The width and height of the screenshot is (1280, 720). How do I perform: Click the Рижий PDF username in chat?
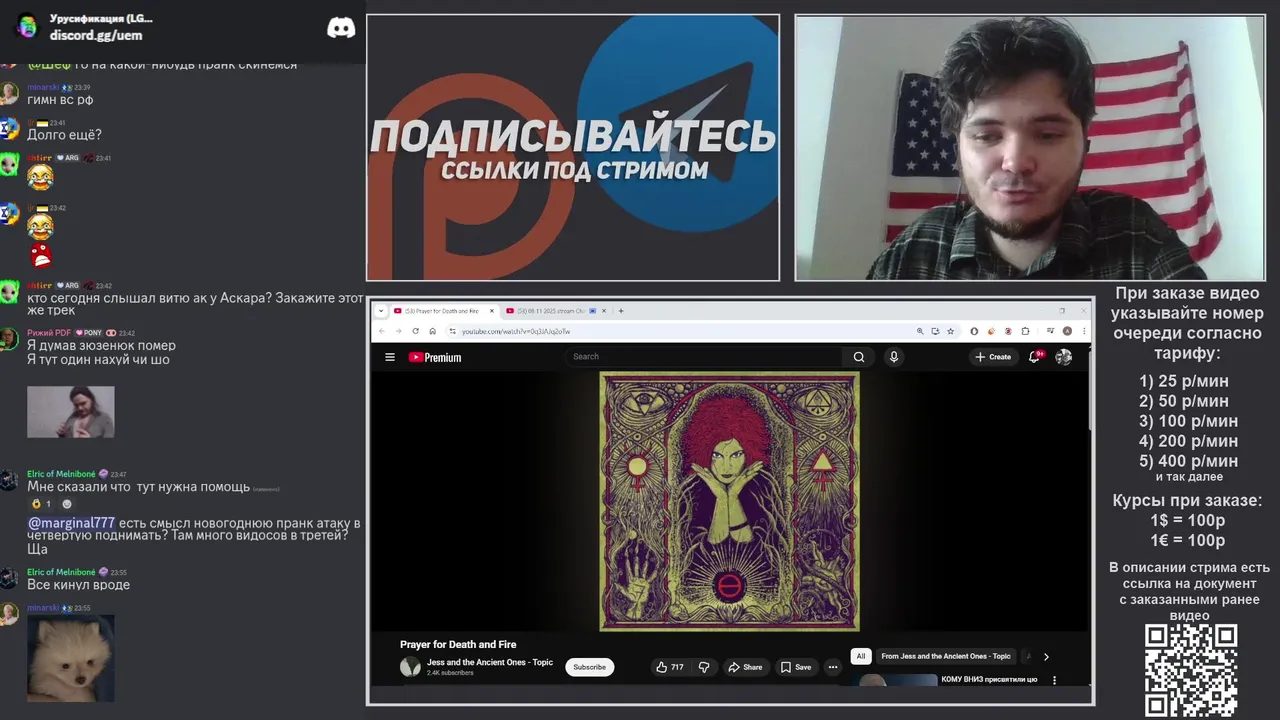[x=49, y=333]
